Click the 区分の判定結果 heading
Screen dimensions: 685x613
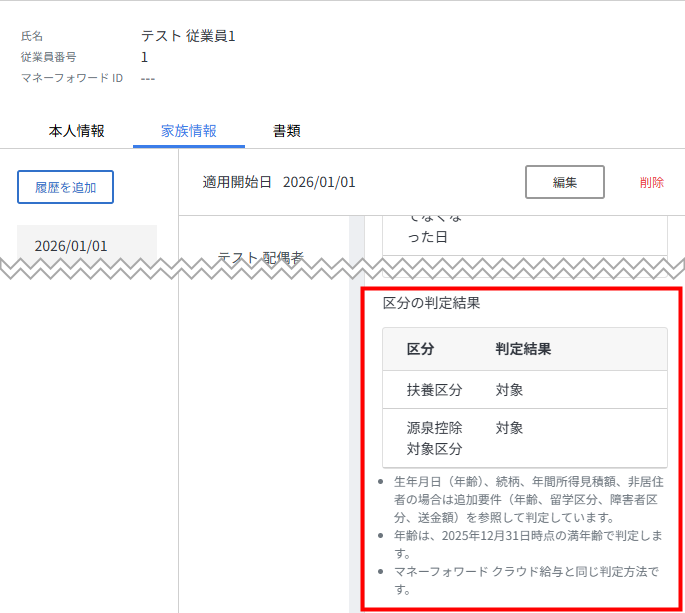[x=431, y=303]
